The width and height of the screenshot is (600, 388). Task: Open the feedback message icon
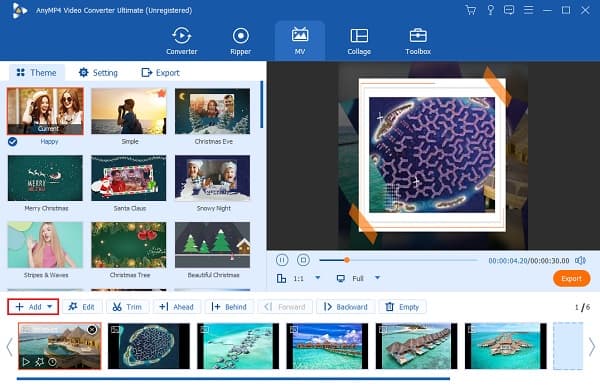pyautogui.click(x=509, y=10)
